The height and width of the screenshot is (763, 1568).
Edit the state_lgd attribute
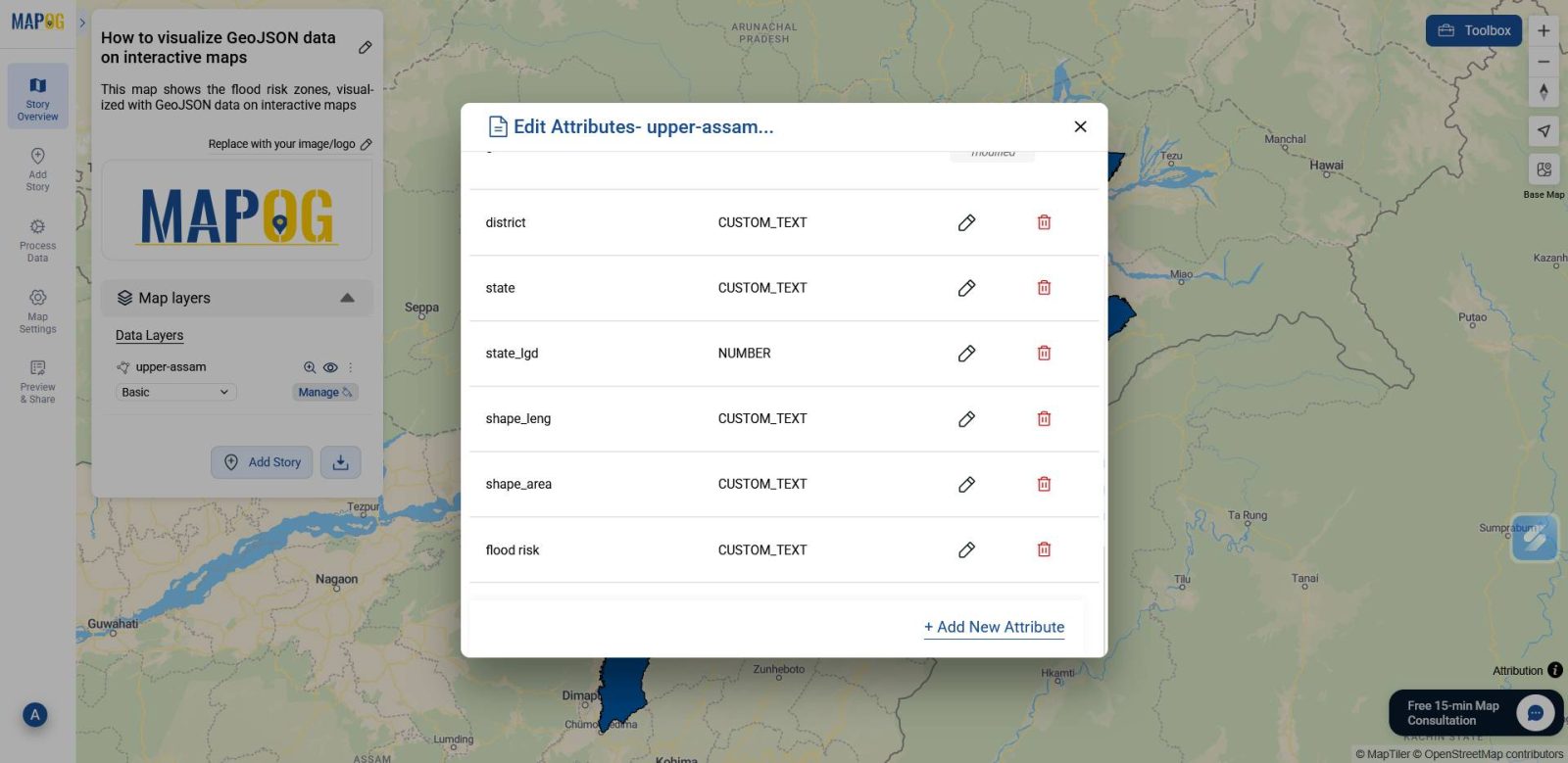pyautogui.click(x=966, y=353)
